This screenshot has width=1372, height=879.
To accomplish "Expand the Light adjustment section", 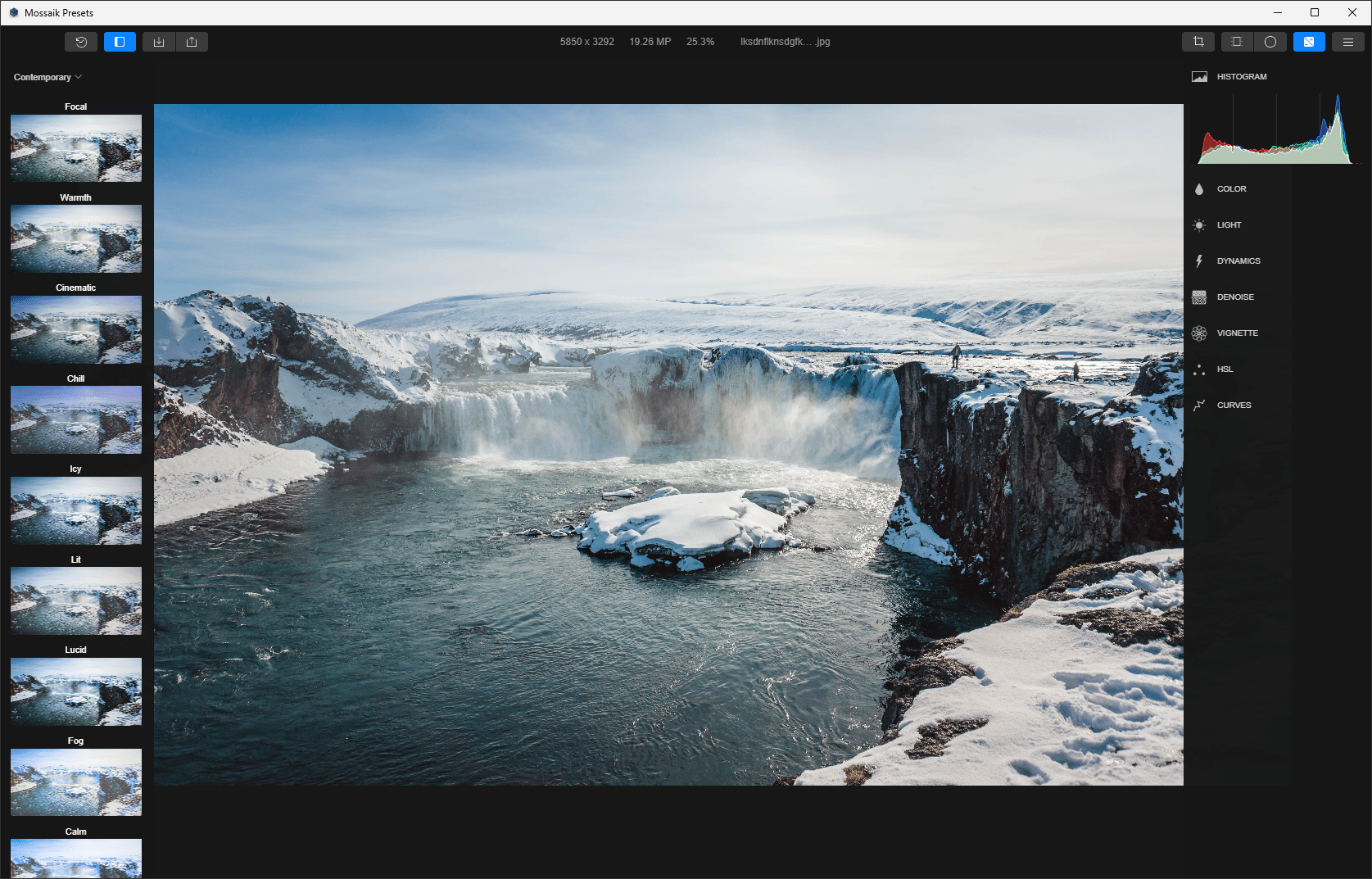I will [x=1229, y=225].
